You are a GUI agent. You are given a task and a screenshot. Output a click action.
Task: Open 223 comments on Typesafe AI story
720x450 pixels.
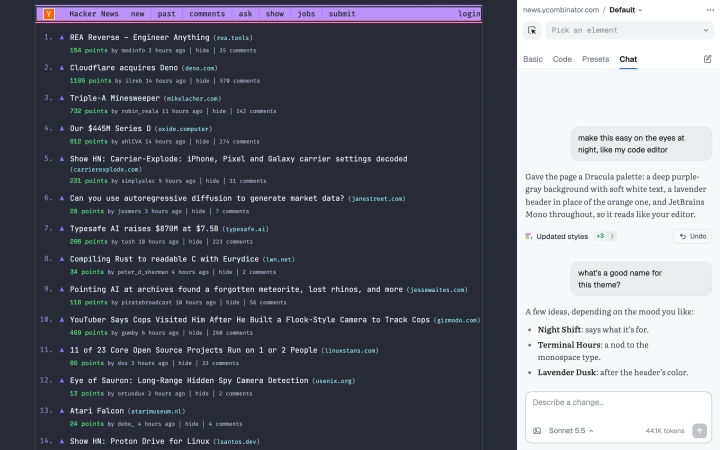click(x=232, y=242)
